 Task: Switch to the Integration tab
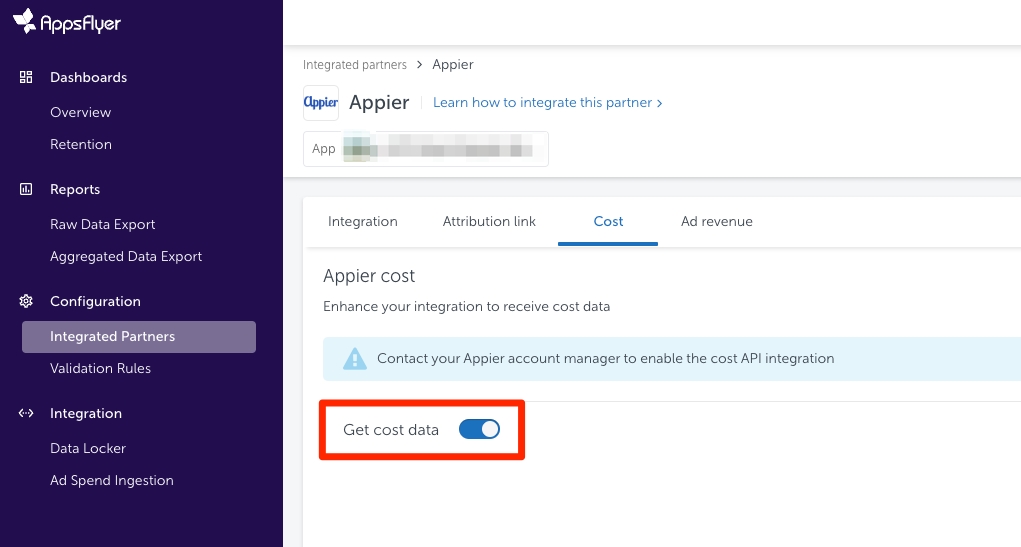pyautogui.click(x=362, y=222)
